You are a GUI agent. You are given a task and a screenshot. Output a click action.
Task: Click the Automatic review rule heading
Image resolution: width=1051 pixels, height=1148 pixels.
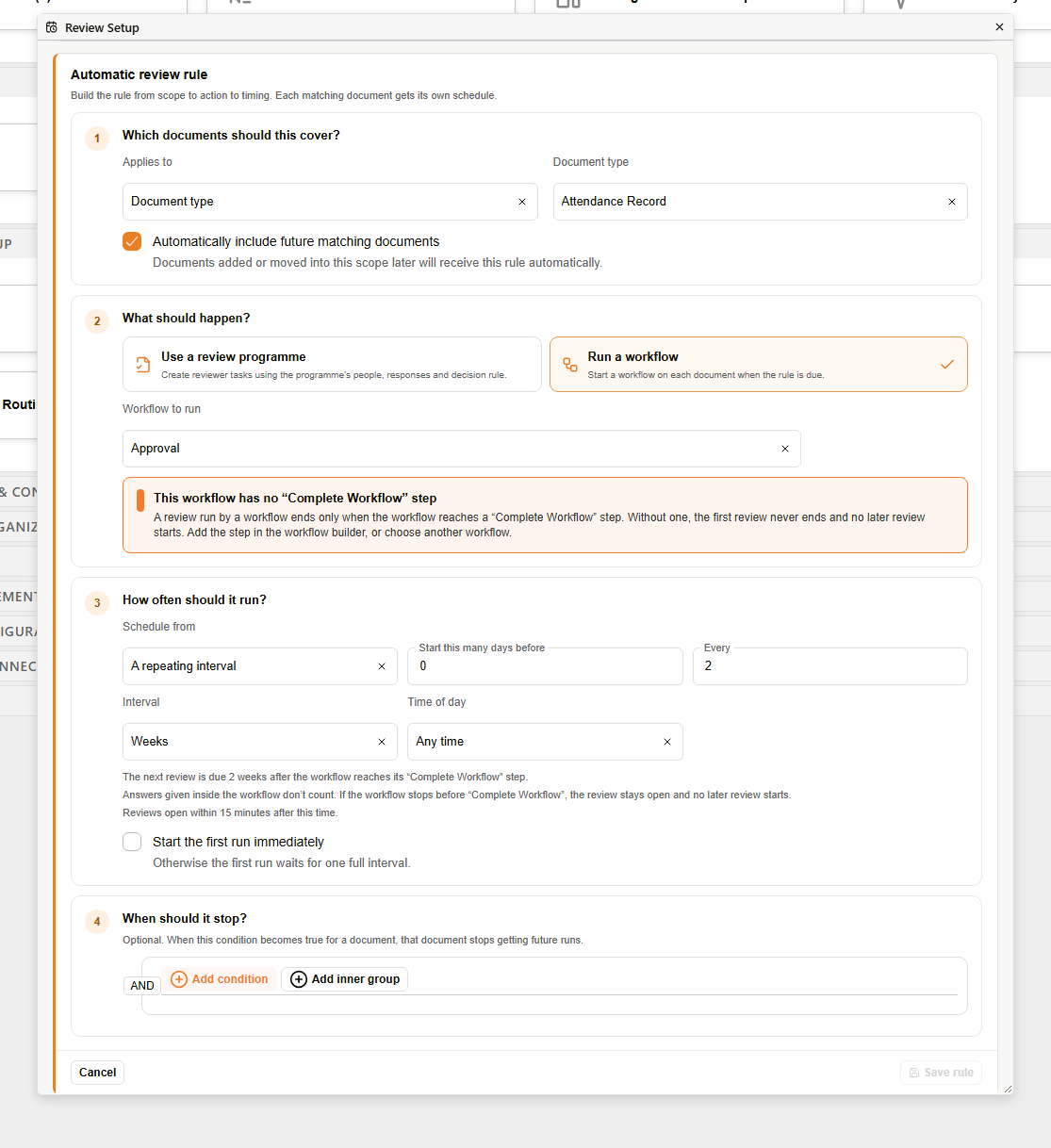(140, 74)
